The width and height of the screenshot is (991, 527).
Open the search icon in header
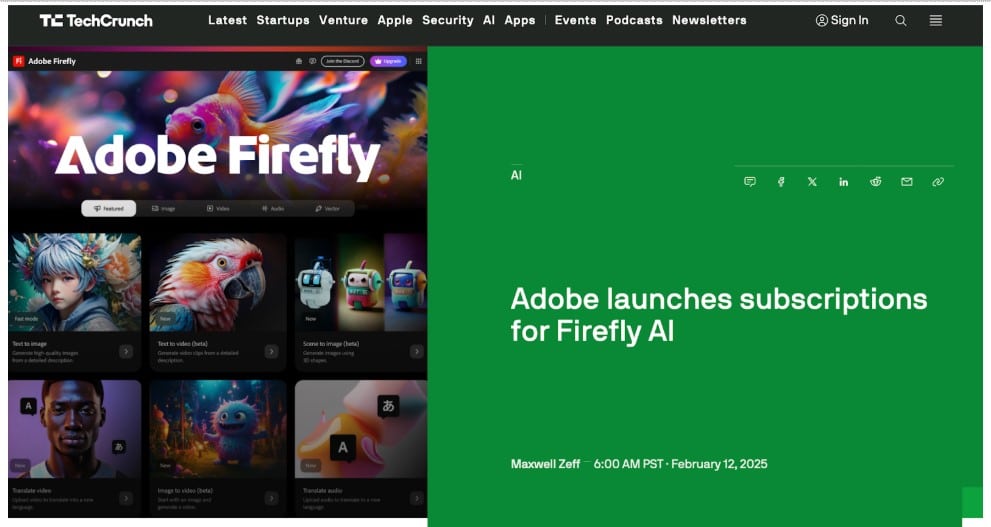tap(901, 21)
